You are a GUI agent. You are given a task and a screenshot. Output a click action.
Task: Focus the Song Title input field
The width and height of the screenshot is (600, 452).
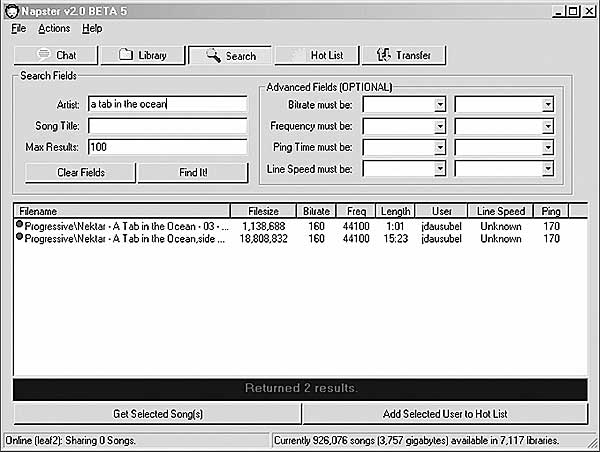(x=168, y=126)
